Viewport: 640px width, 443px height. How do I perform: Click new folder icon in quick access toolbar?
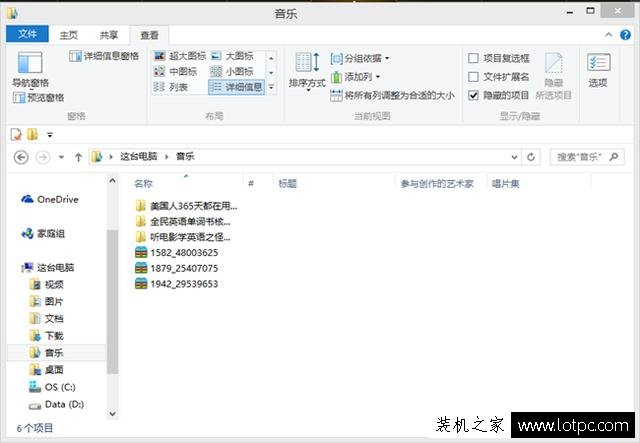(33, 134)
